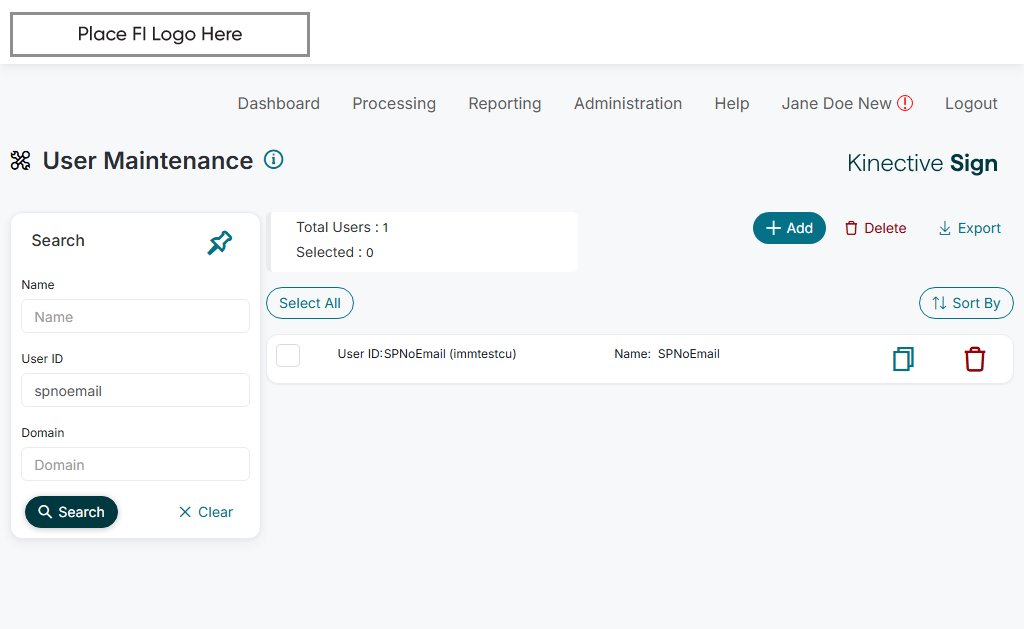This screenshot has height=629, width=1024.
Task: Go to the Dashboard menu item
Action: 279,103
